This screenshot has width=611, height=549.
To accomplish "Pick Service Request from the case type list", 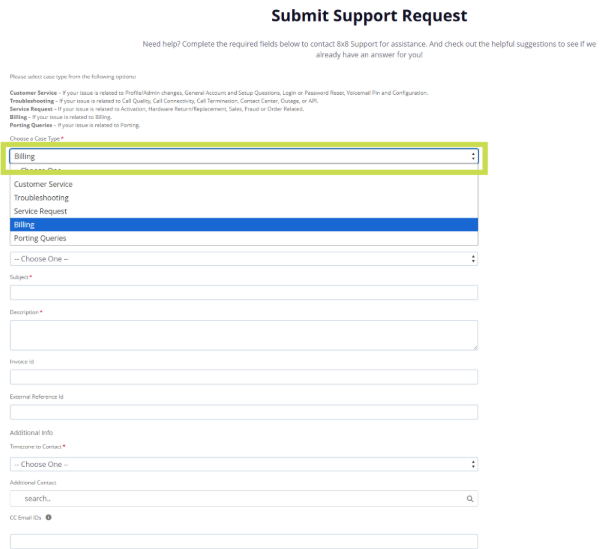I will click(x=41, y=212).
